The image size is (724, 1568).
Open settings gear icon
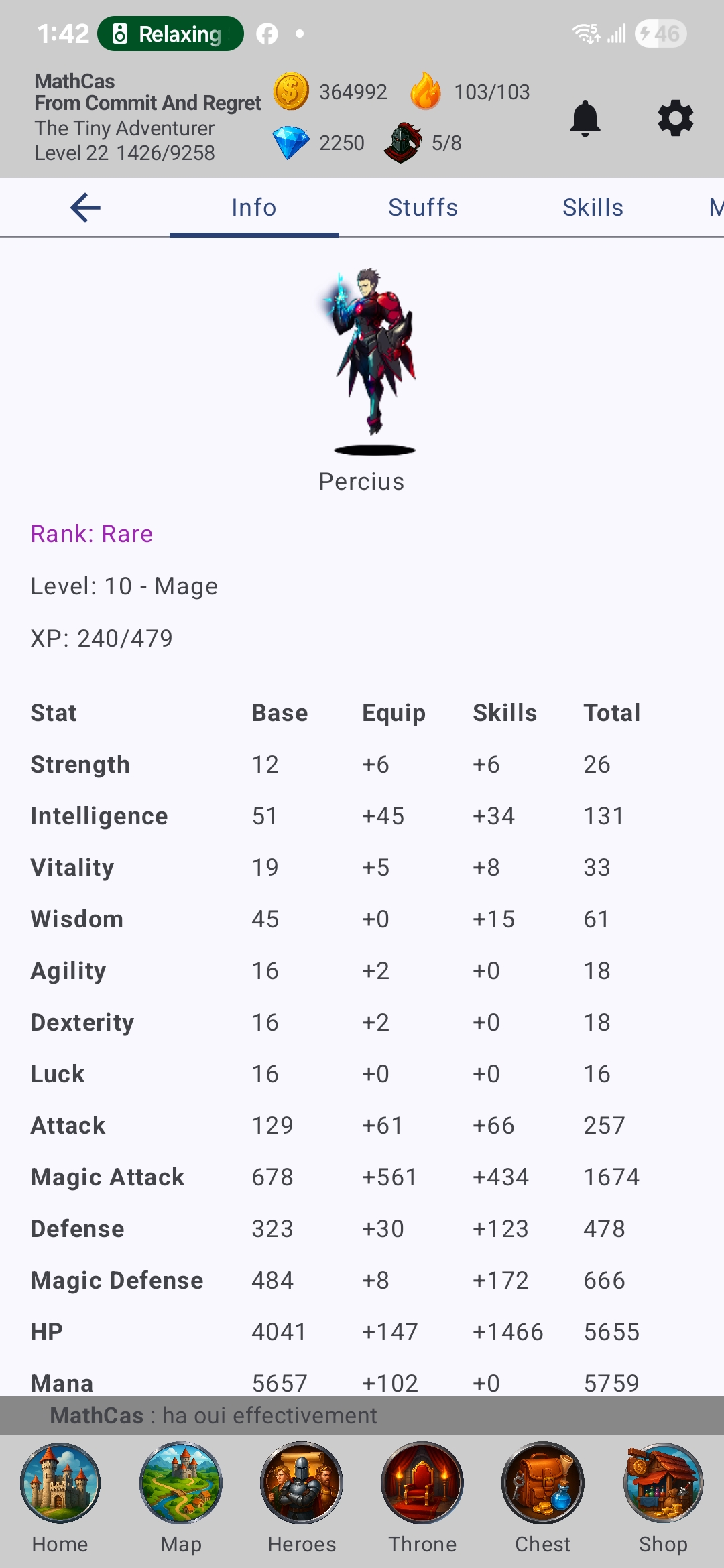coord(675,119)
